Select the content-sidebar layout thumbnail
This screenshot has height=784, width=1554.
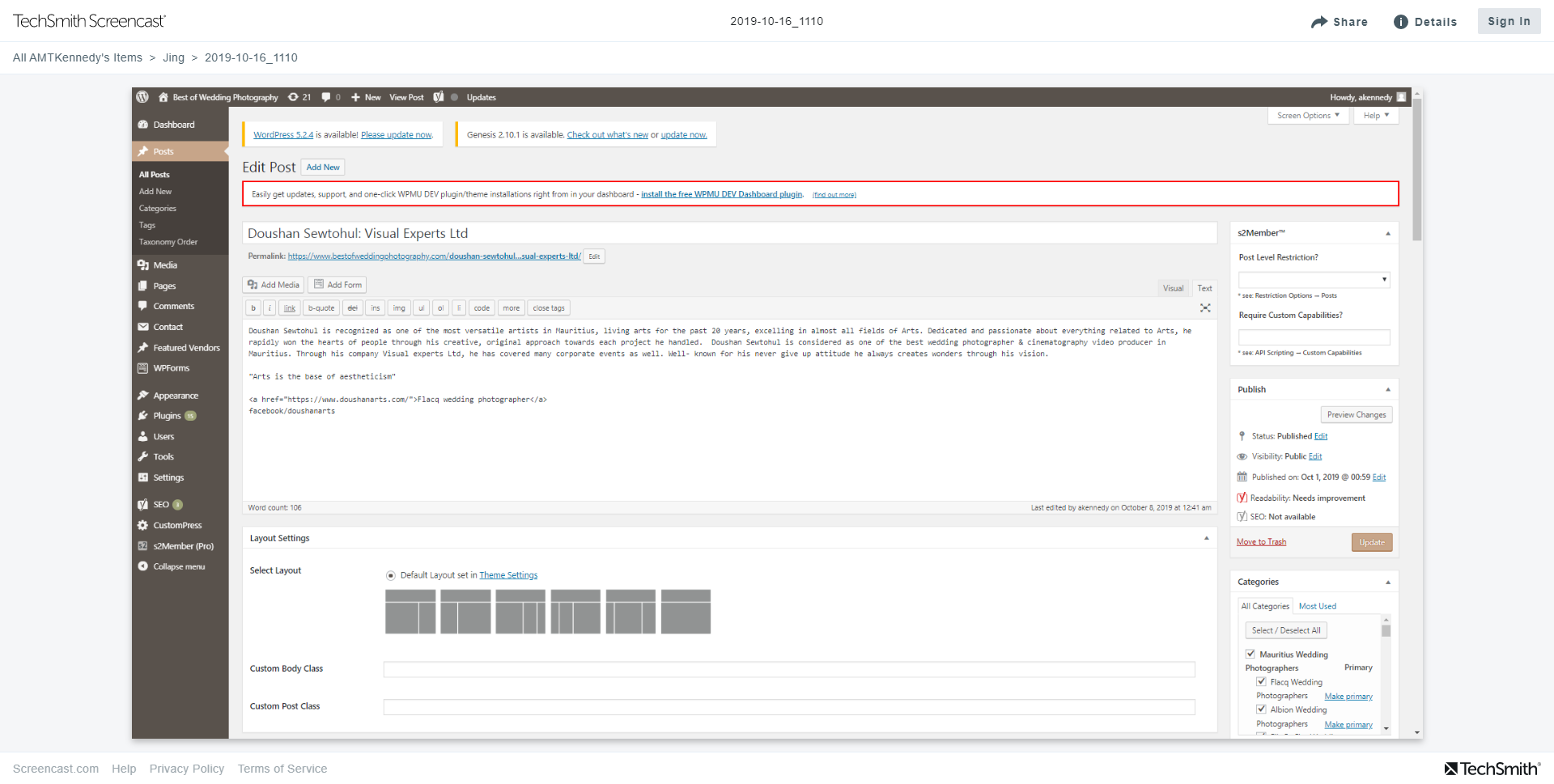point(410,612)
